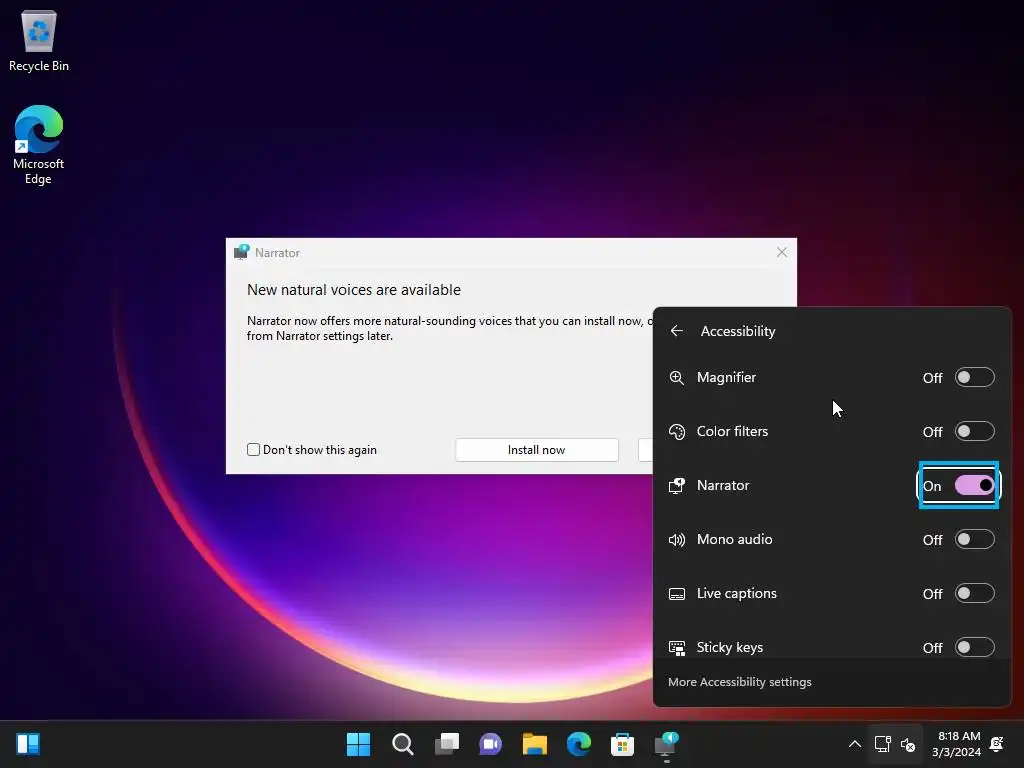Show hidden system tray icons
This screenshot has width=1024, height=768.
pyautogui.click(x=854, y=744)
